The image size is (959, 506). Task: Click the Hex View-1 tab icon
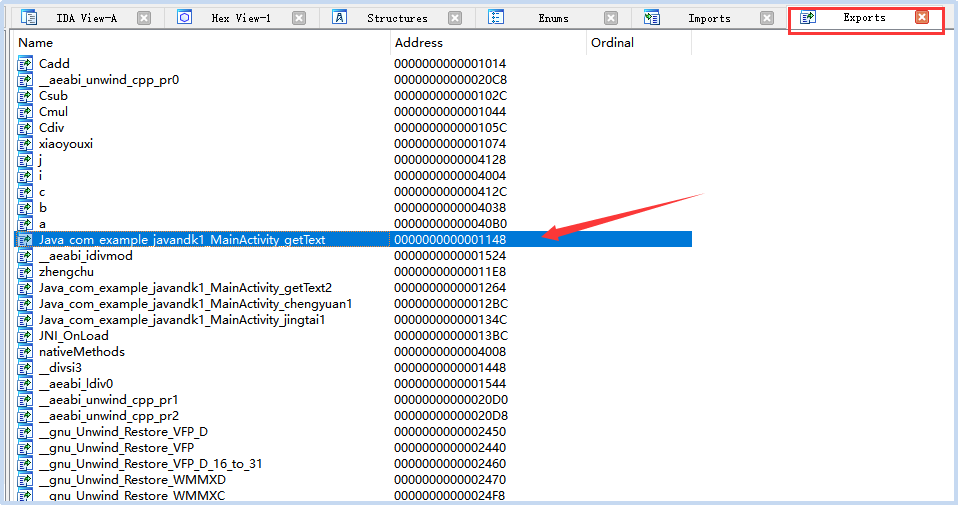[185, 18]
